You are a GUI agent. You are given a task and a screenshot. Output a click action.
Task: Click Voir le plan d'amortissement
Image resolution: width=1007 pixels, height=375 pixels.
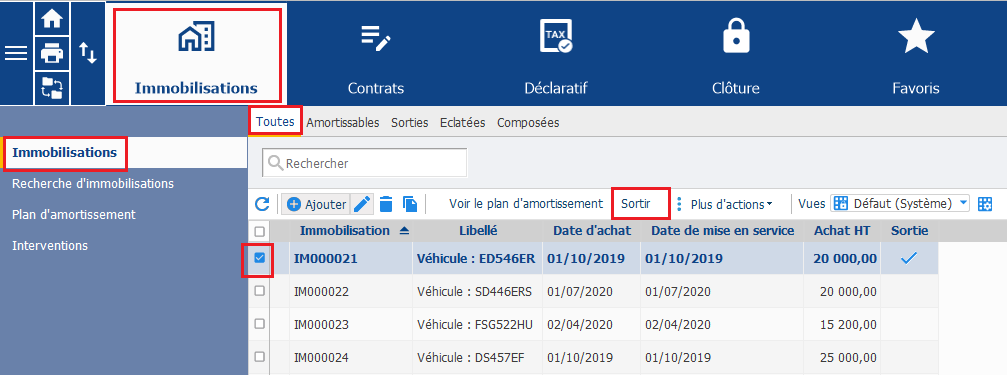[526, 204]
